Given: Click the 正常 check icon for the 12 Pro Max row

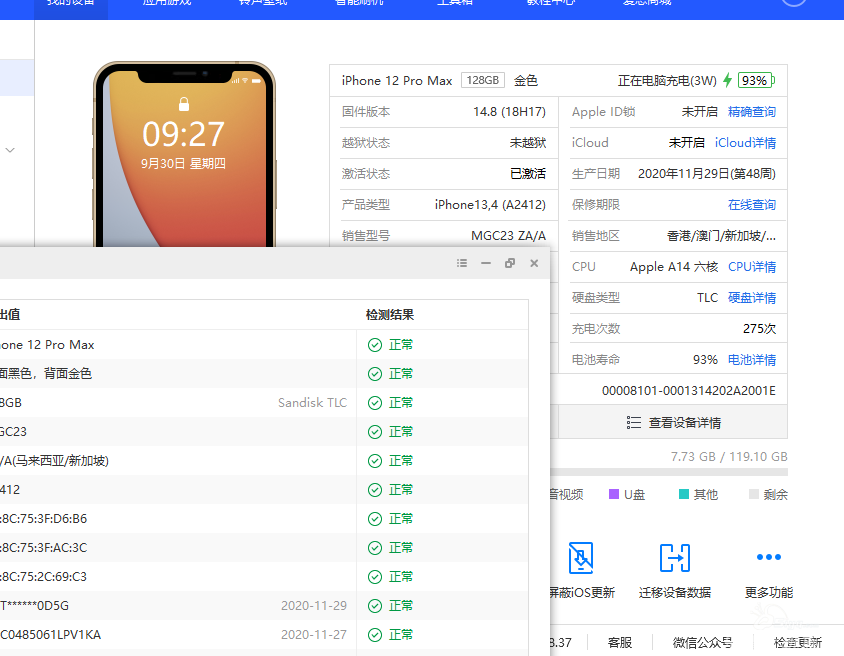Looking at the screenshot, I should point(375,345).
